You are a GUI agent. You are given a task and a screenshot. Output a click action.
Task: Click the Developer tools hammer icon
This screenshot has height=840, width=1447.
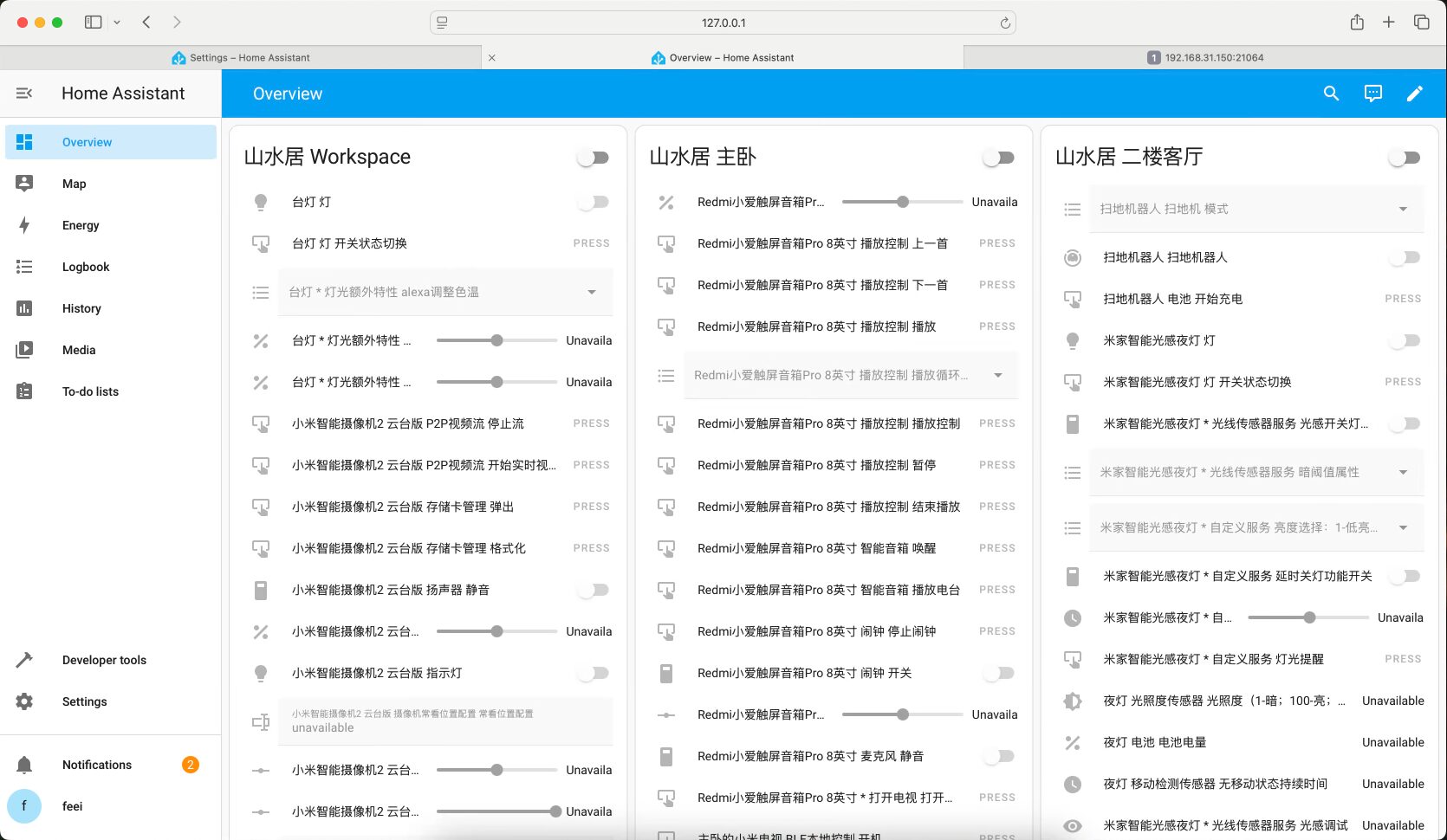24,660
